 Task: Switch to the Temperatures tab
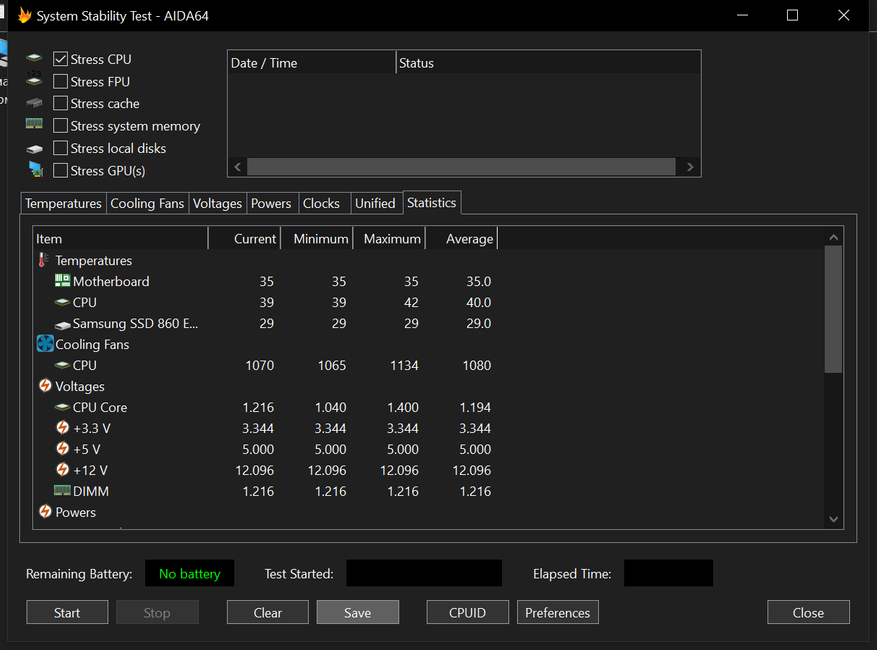pos(63,203)
